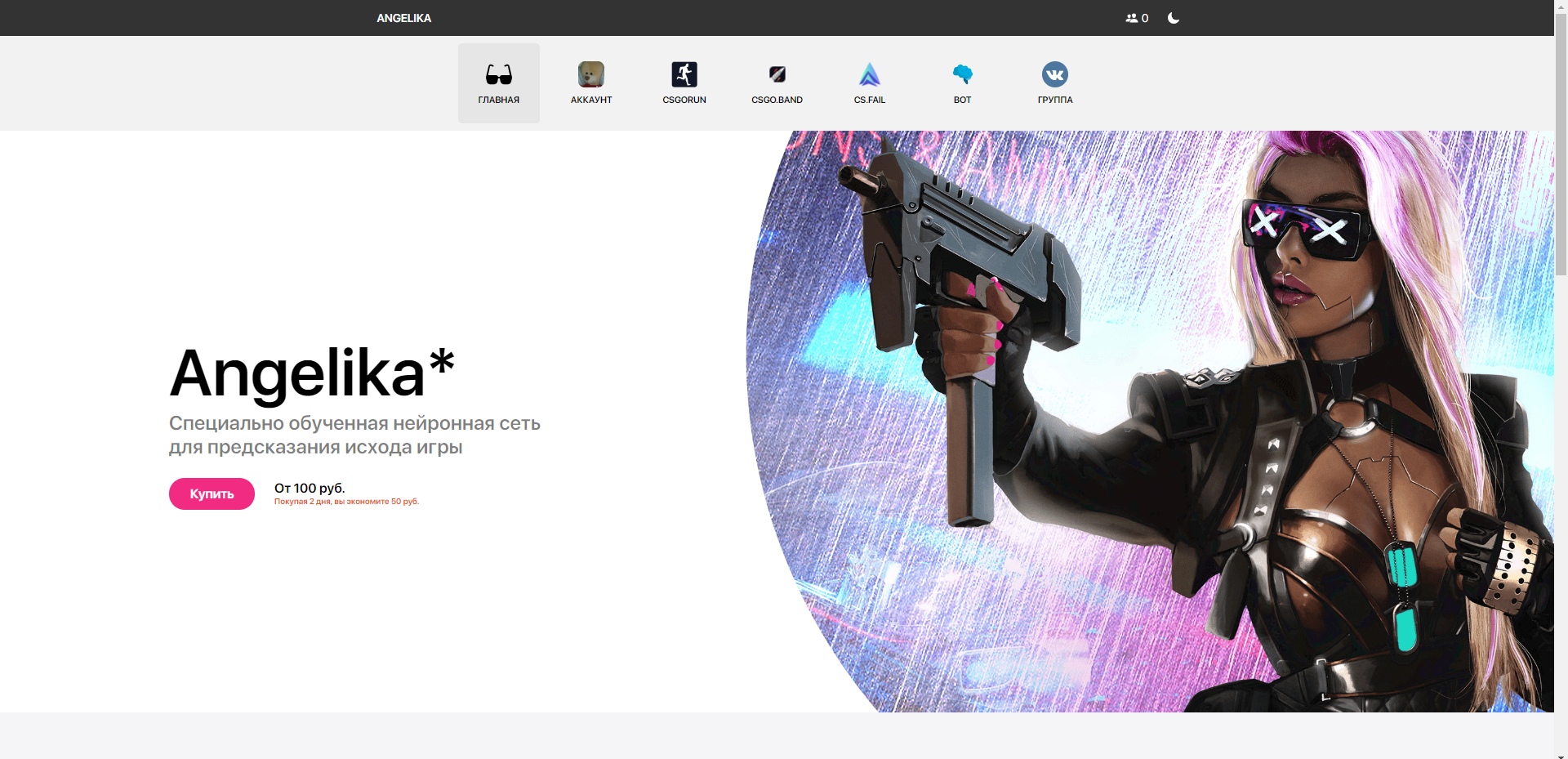The image size is (1568, 759).
Task: Click the 'От 100 руб.' price text
Action: (x=310, y=488)
